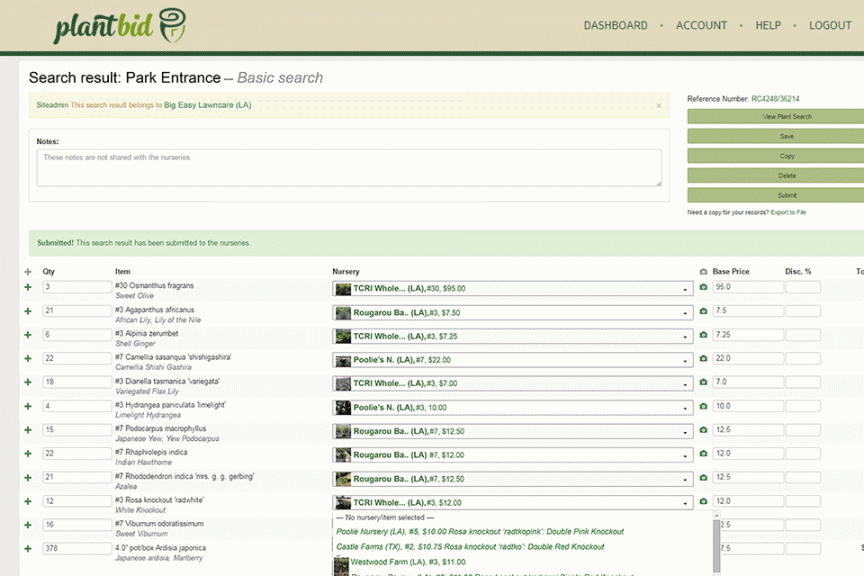This screenshot has height=576, width=864.
Task: Open the DASHBOARD menu item
Action: tap(615, 25)
